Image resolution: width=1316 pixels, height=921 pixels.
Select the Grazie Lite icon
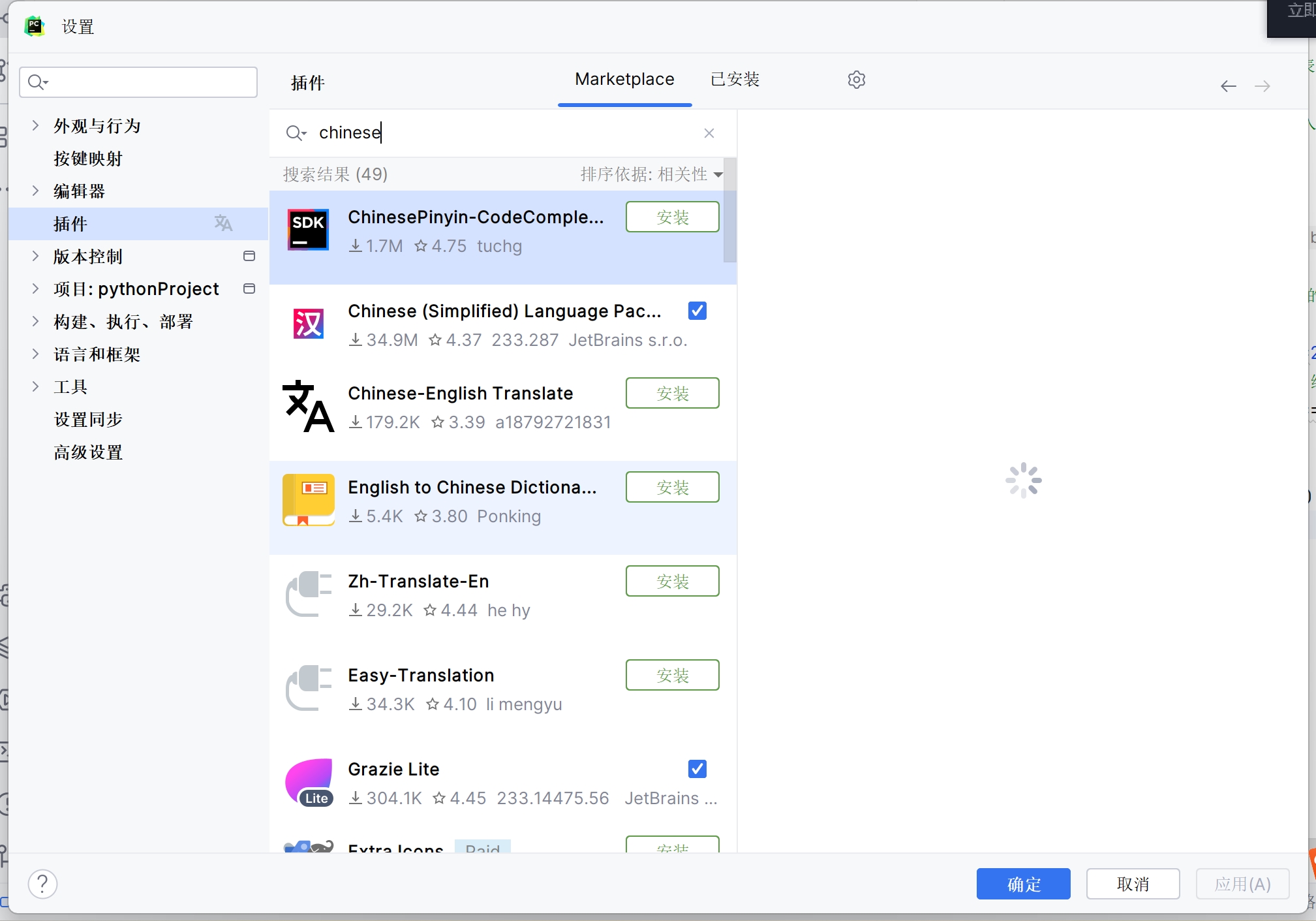[308, 782]
